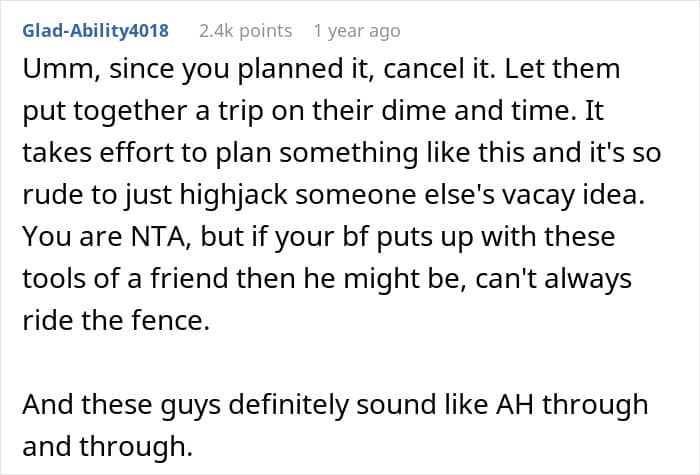Click the word "something" in third line
Viewport: 700px width, 475px height.
click(x=349, y=153)
